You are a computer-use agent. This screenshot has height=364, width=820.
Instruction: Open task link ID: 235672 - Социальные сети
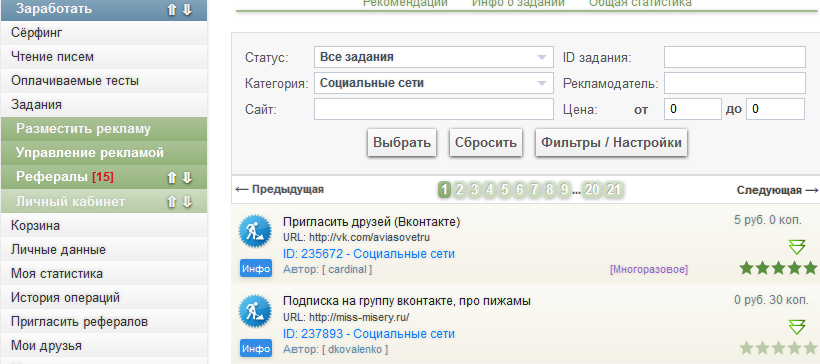point(369,254)
